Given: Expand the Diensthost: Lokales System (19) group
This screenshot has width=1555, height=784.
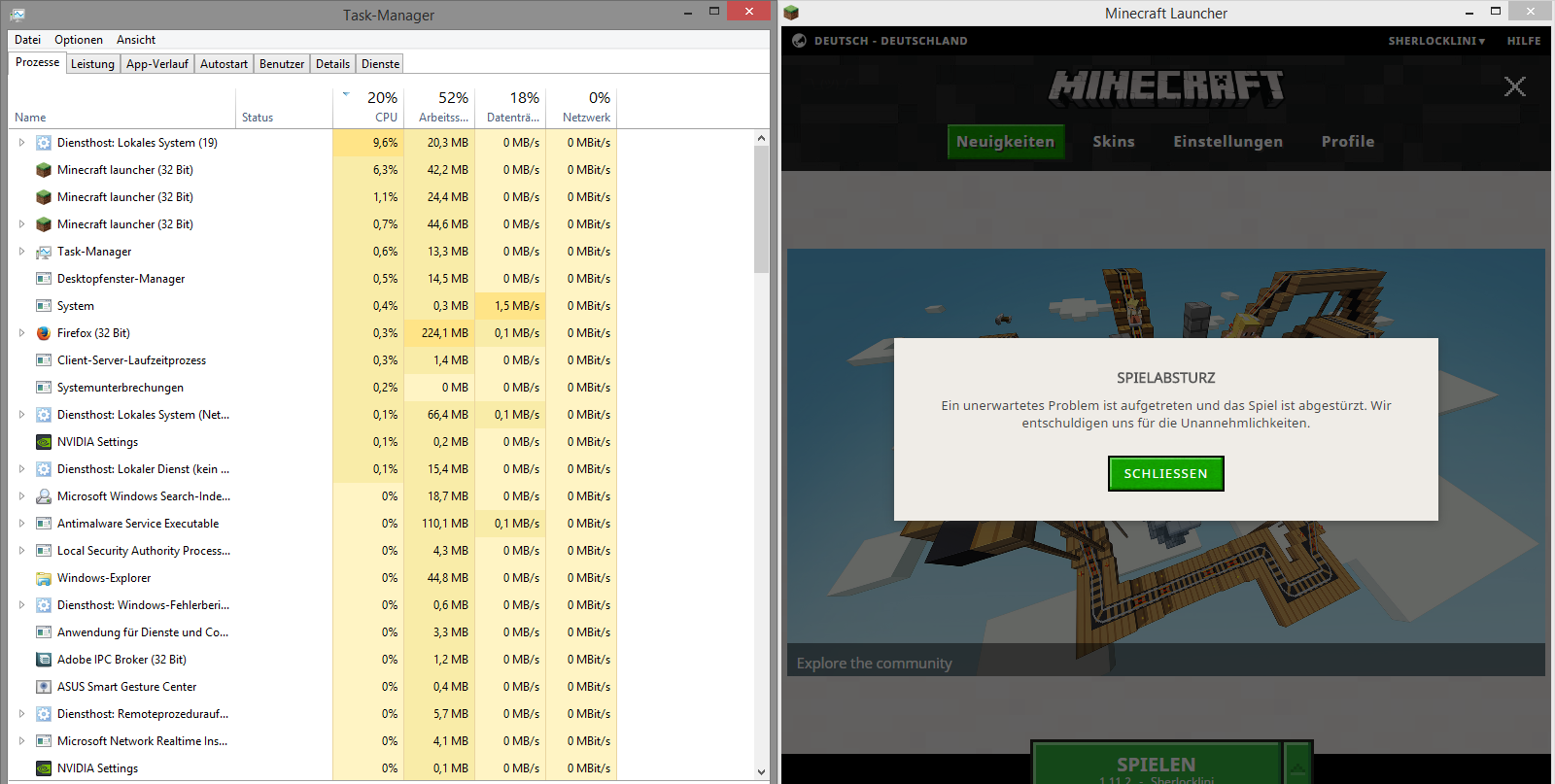Looking at the screenshot, I should pyautogui.click(x=21, y=143).
